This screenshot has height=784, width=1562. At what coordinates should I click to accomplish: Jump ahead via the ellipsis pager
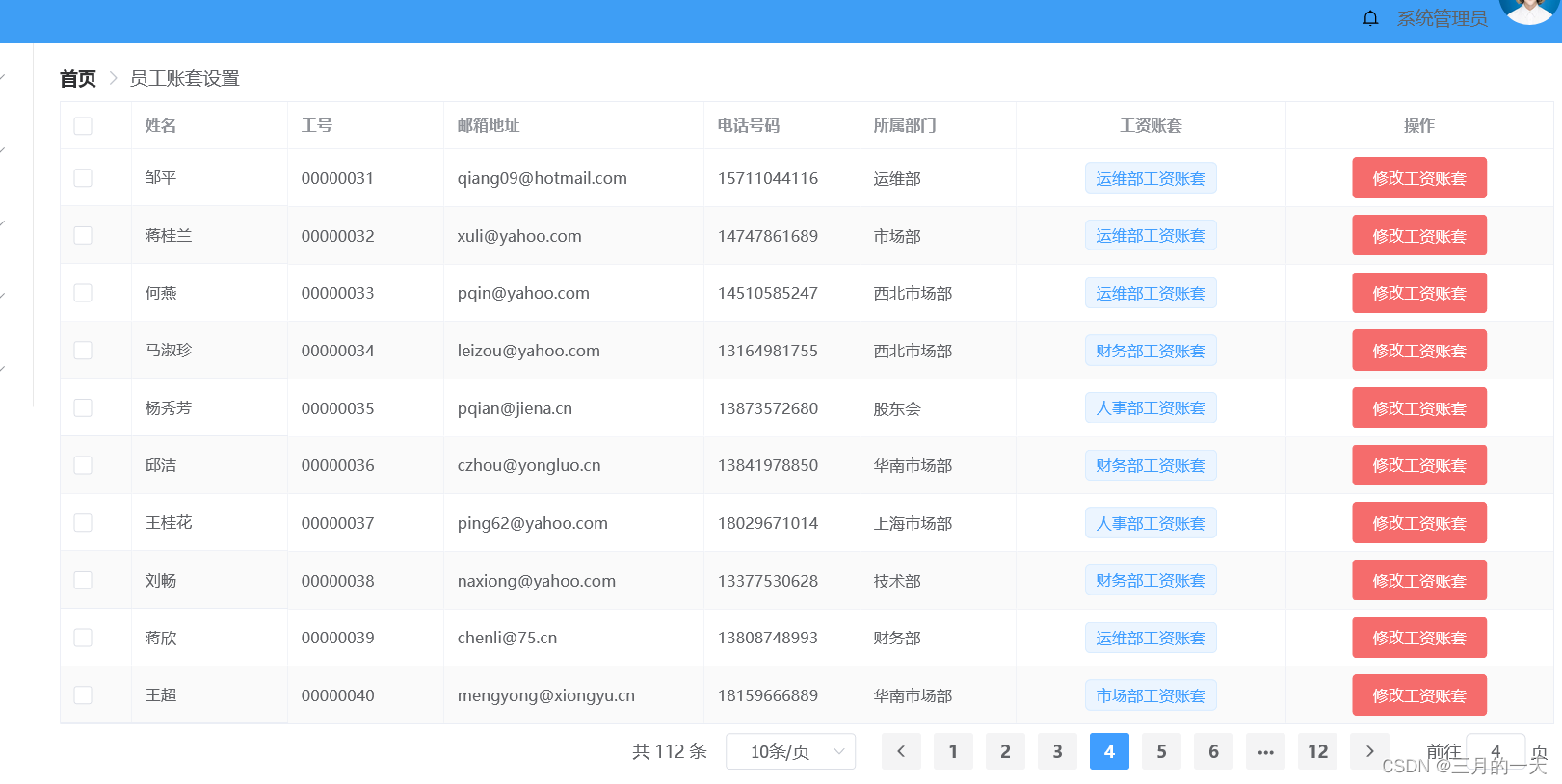1265,751
